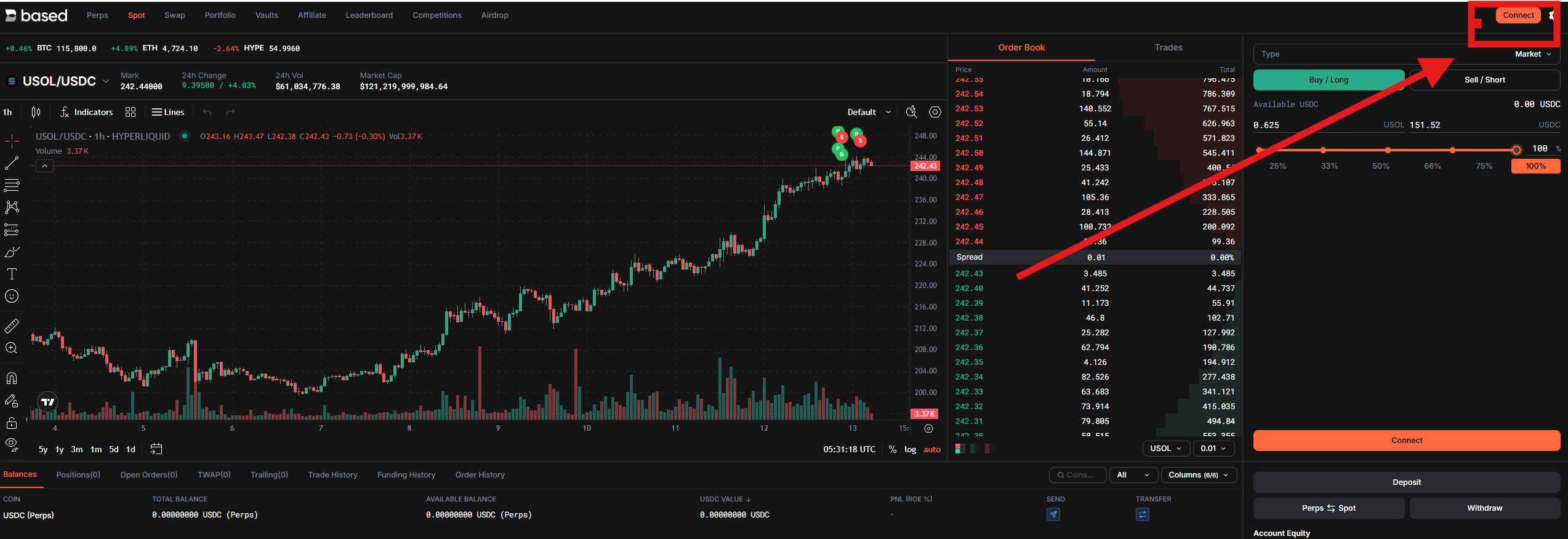Select the crosshair cursor tool
Viewport: 1568px width, 539px height.
pyautogui.click(x=12, y=141)
